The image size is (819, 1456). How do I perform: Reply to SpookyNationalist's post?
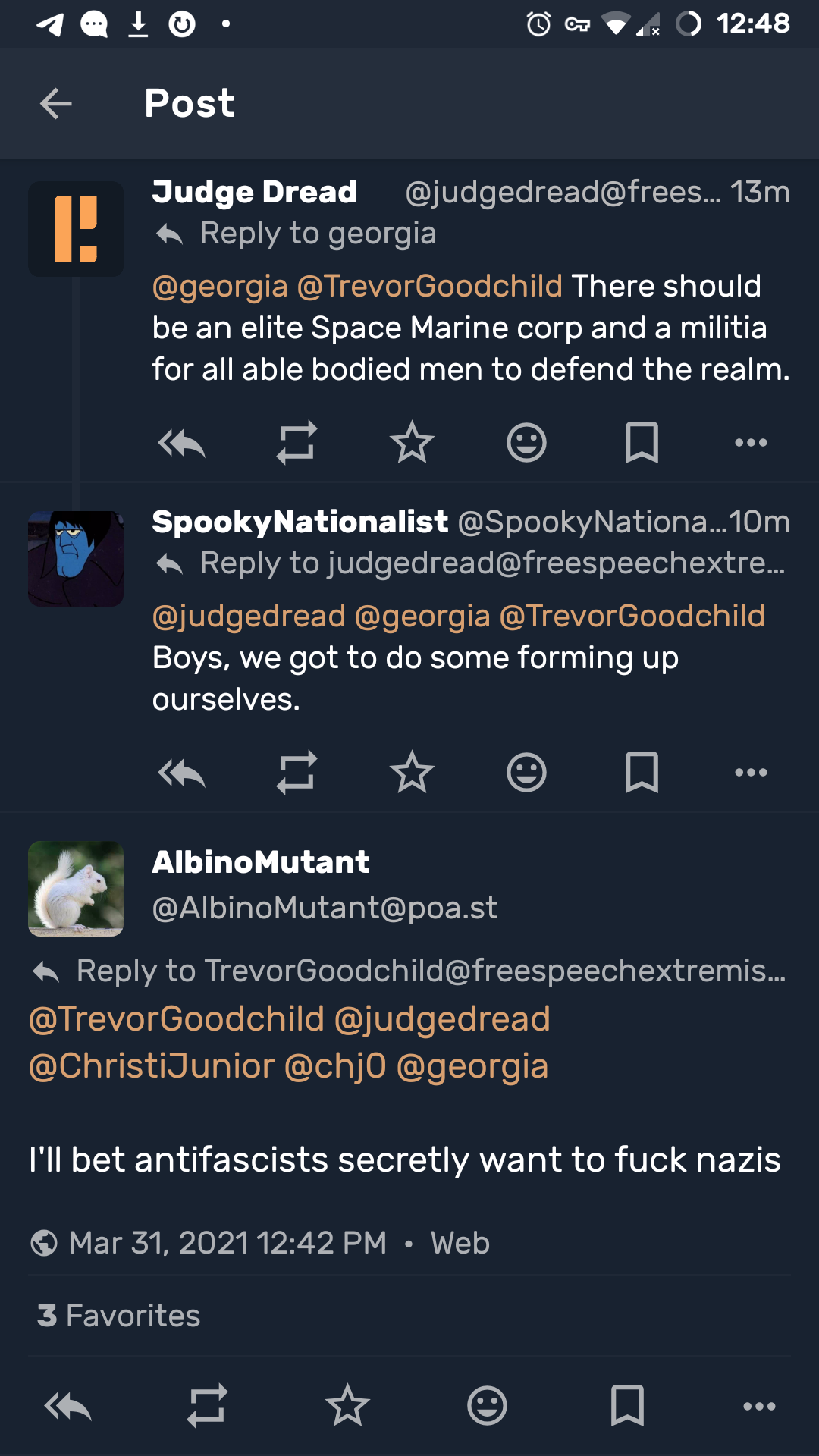pyautogui.click(x=182, y=773)
